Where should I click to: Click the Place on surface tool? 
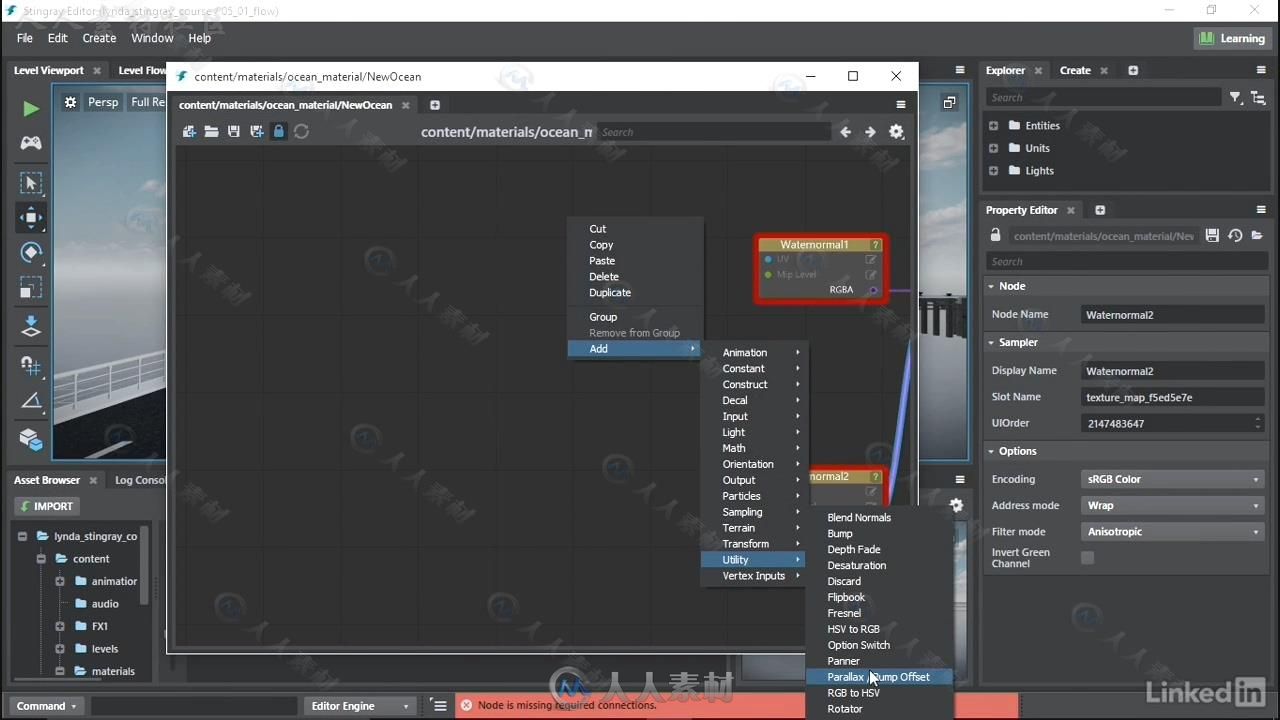tap(31, 327)
